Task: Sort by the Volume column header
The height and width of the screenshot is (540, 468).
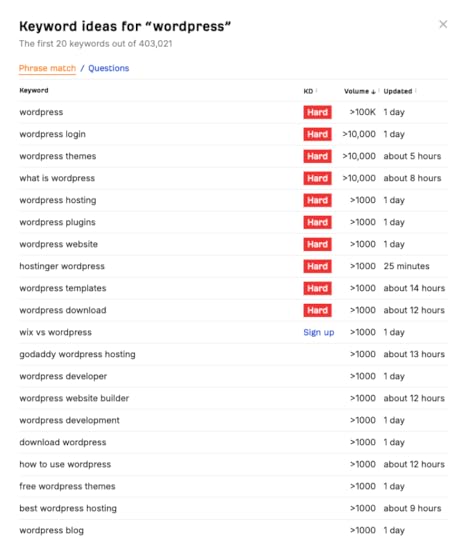Action: click(360, 91)
